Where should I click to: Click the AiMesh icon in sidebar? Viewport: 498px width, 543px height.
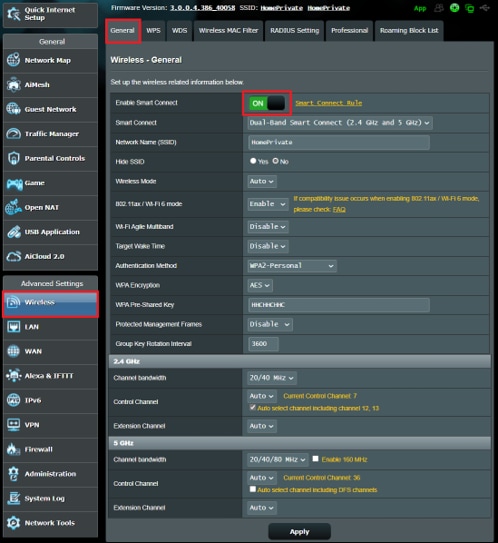(x=14, y=84)
